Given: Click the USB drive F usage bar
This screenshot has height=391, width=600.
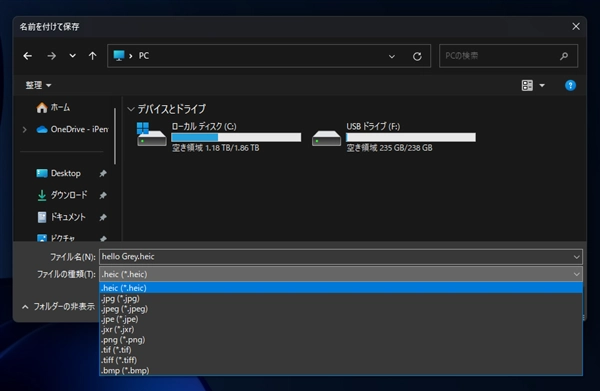Looking at the screenshot, I should point(411,137).
